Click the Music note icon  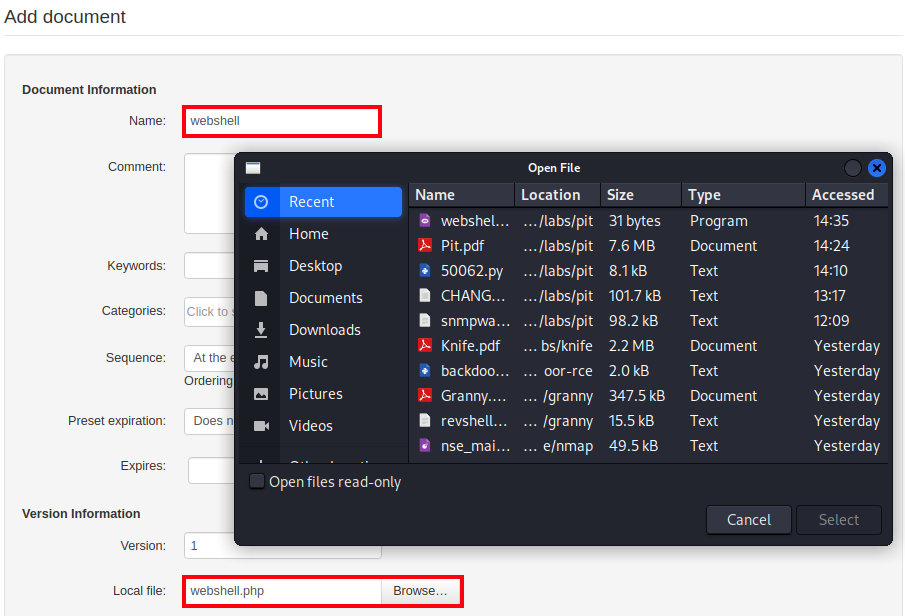tap(261, 362)
